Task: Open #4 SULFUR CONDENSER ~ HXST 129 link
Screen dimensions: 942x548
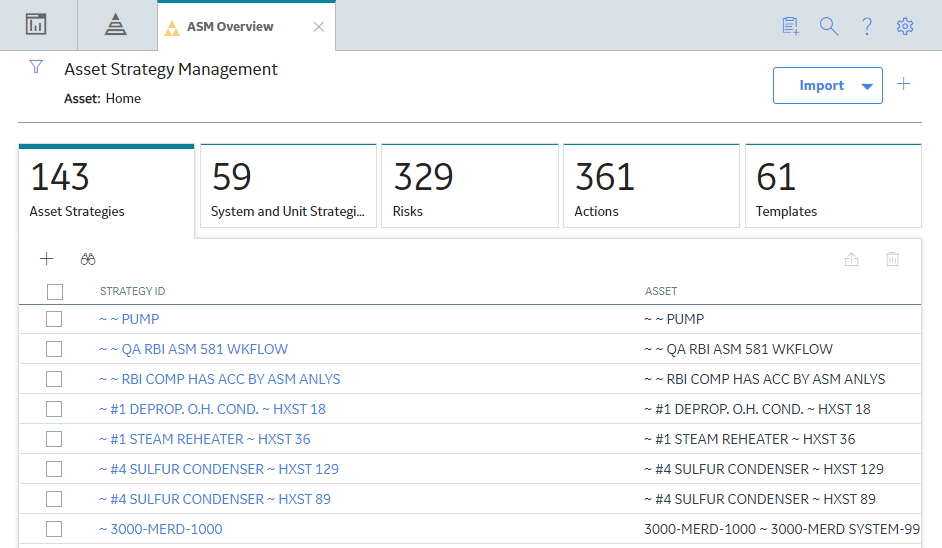Action: 219,469
